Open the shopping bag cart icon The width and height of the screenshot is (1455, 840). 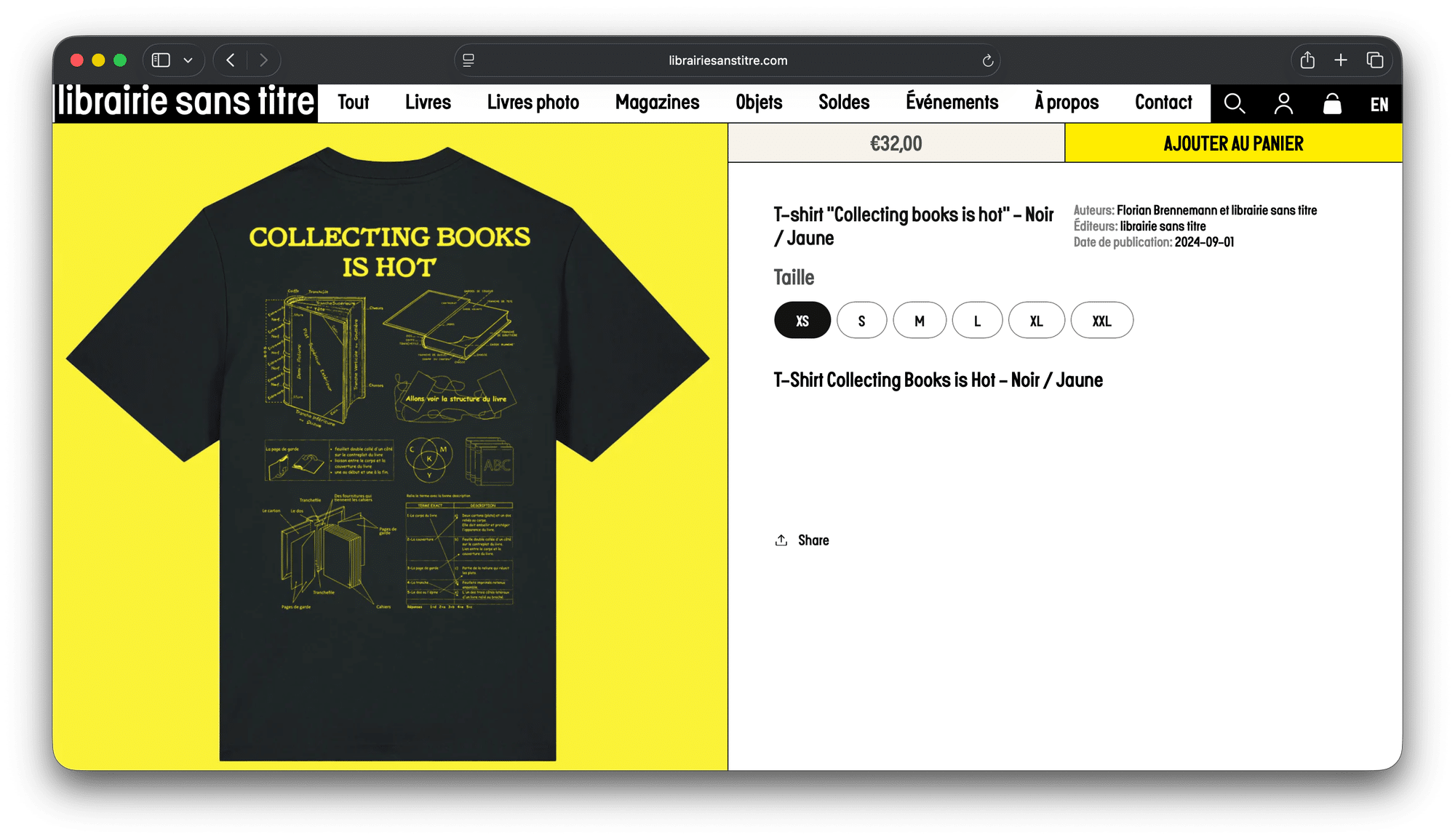pos(1332,104)
